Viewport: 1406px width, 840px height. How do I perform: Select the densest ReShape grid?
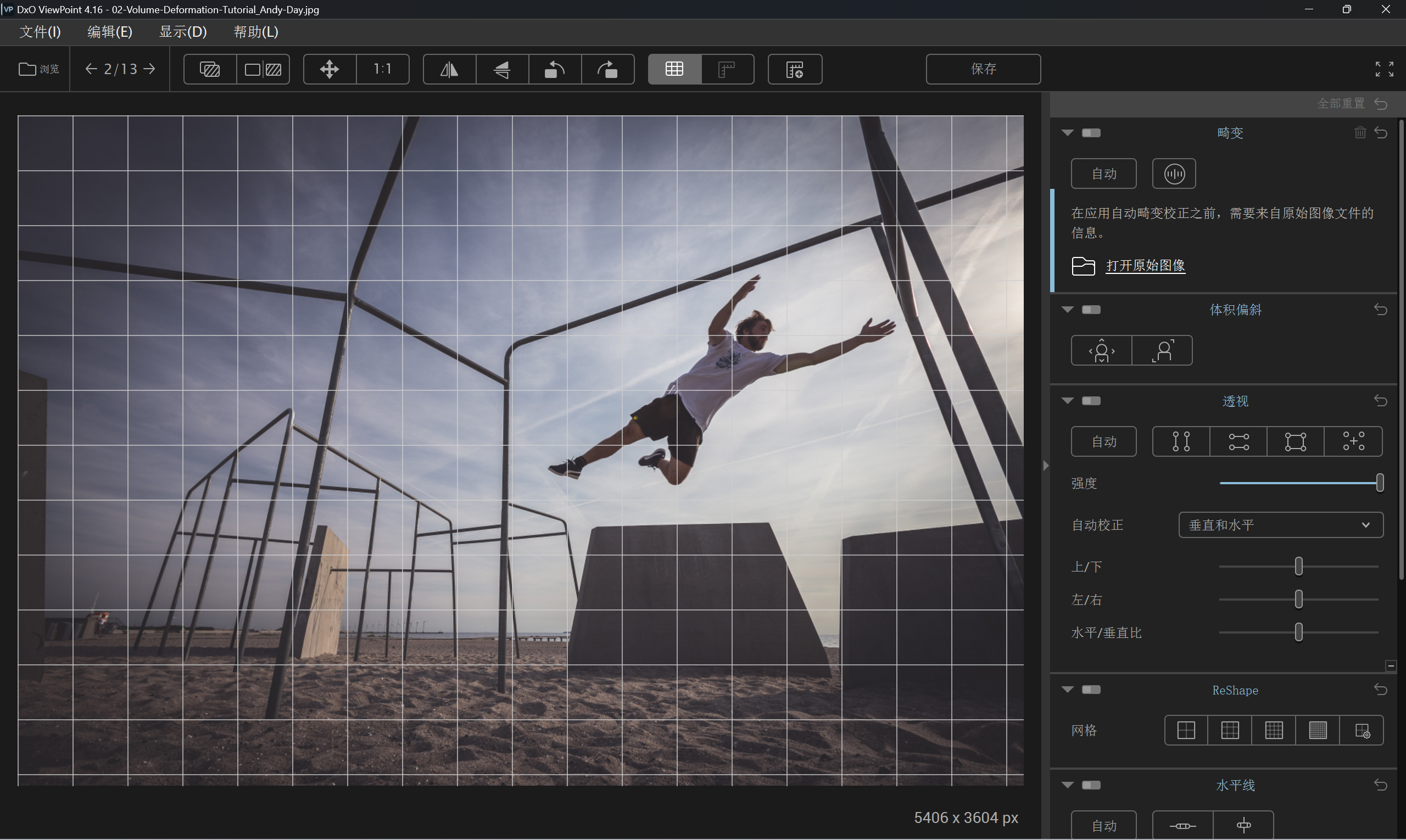(x=1318, y=730)
